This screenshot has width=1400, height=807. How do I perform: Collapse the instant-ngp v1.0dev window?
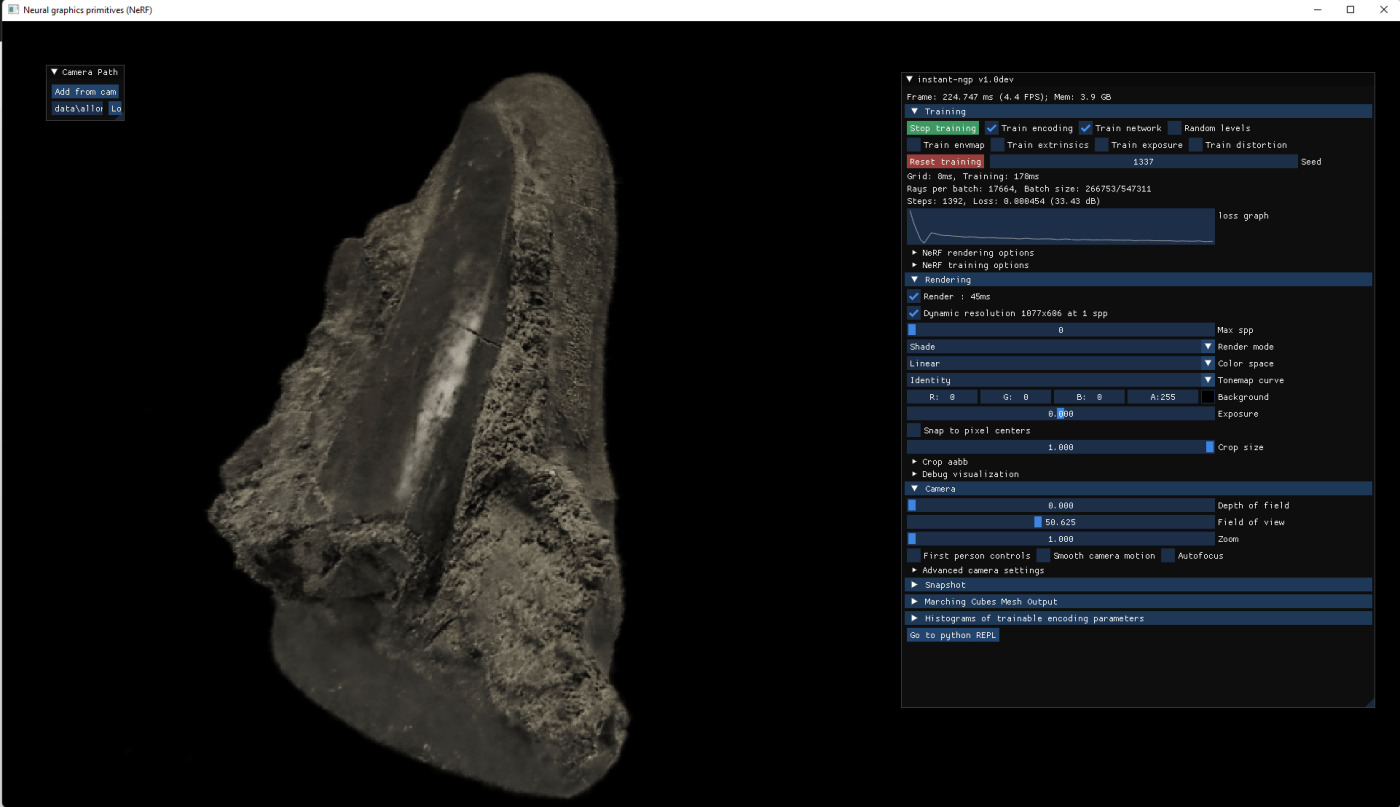[909, 79]
